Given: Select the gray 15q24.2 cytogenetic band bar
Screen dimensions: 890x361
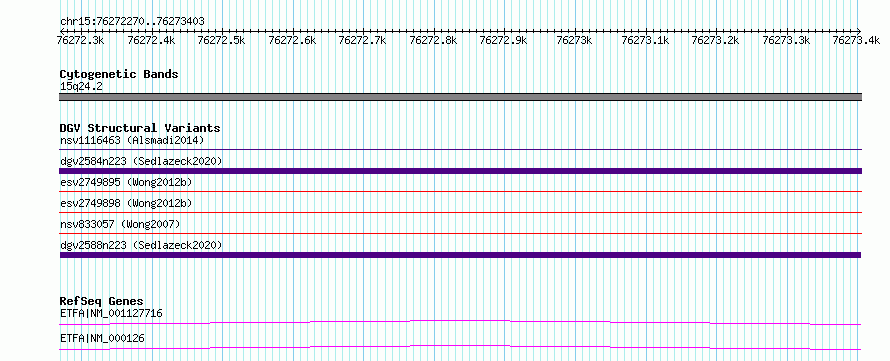Looking at the screenshot, I should [x=460, y=97].
